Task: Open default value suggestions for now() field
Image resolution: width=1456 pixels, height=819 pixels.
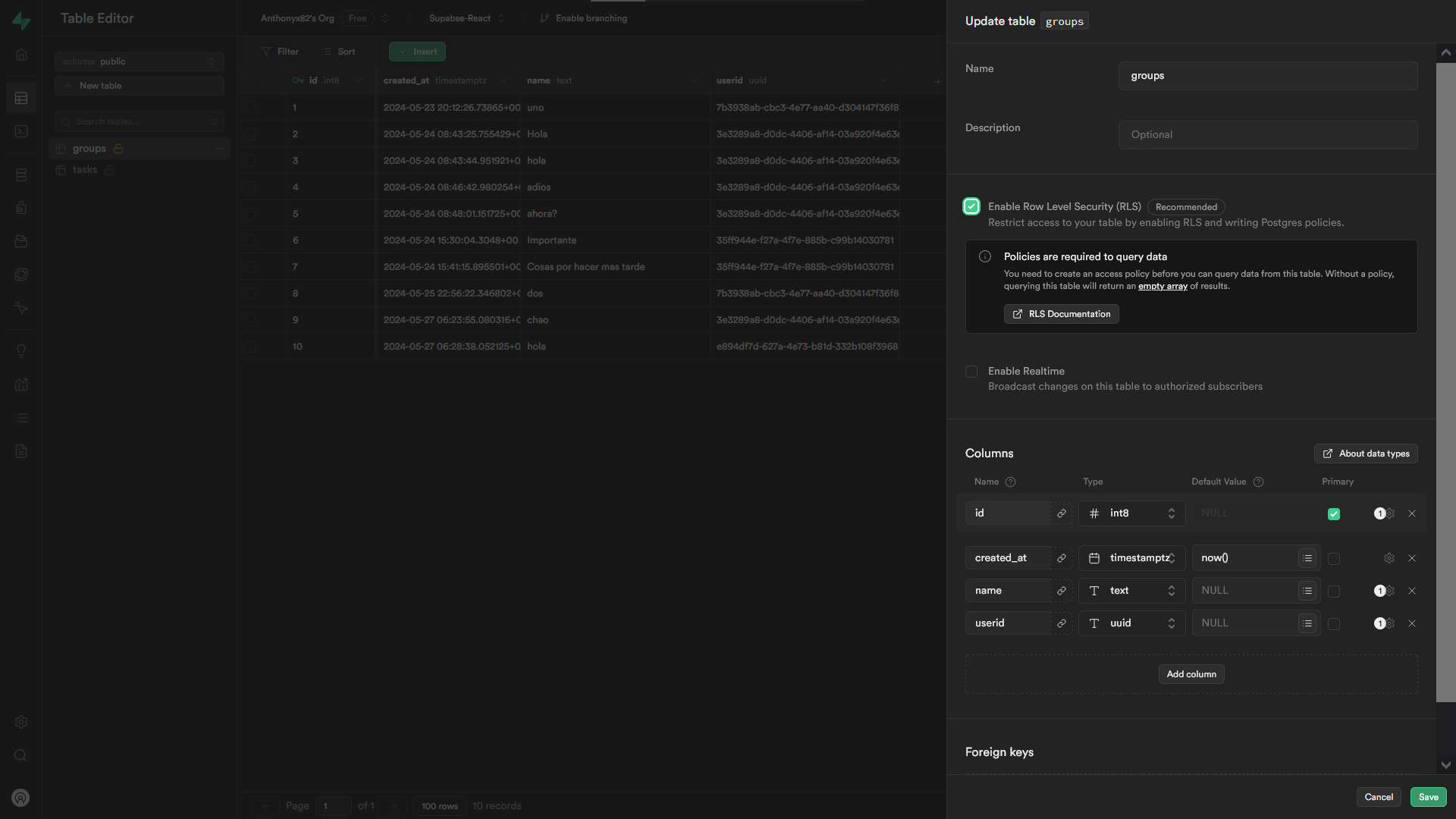Action: [x=1307, y=558]
